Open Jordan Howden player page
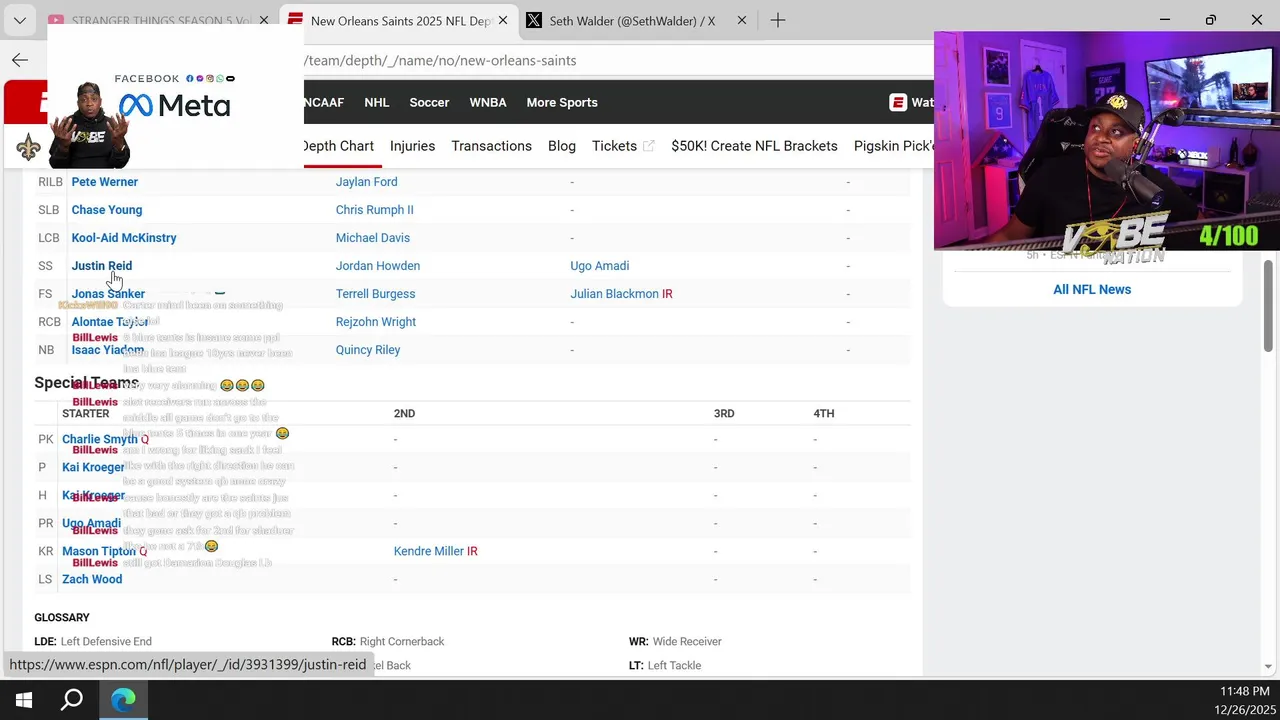Image resolution: width=1280 pixels, height=720 pixels. click(x=377, y=266)
